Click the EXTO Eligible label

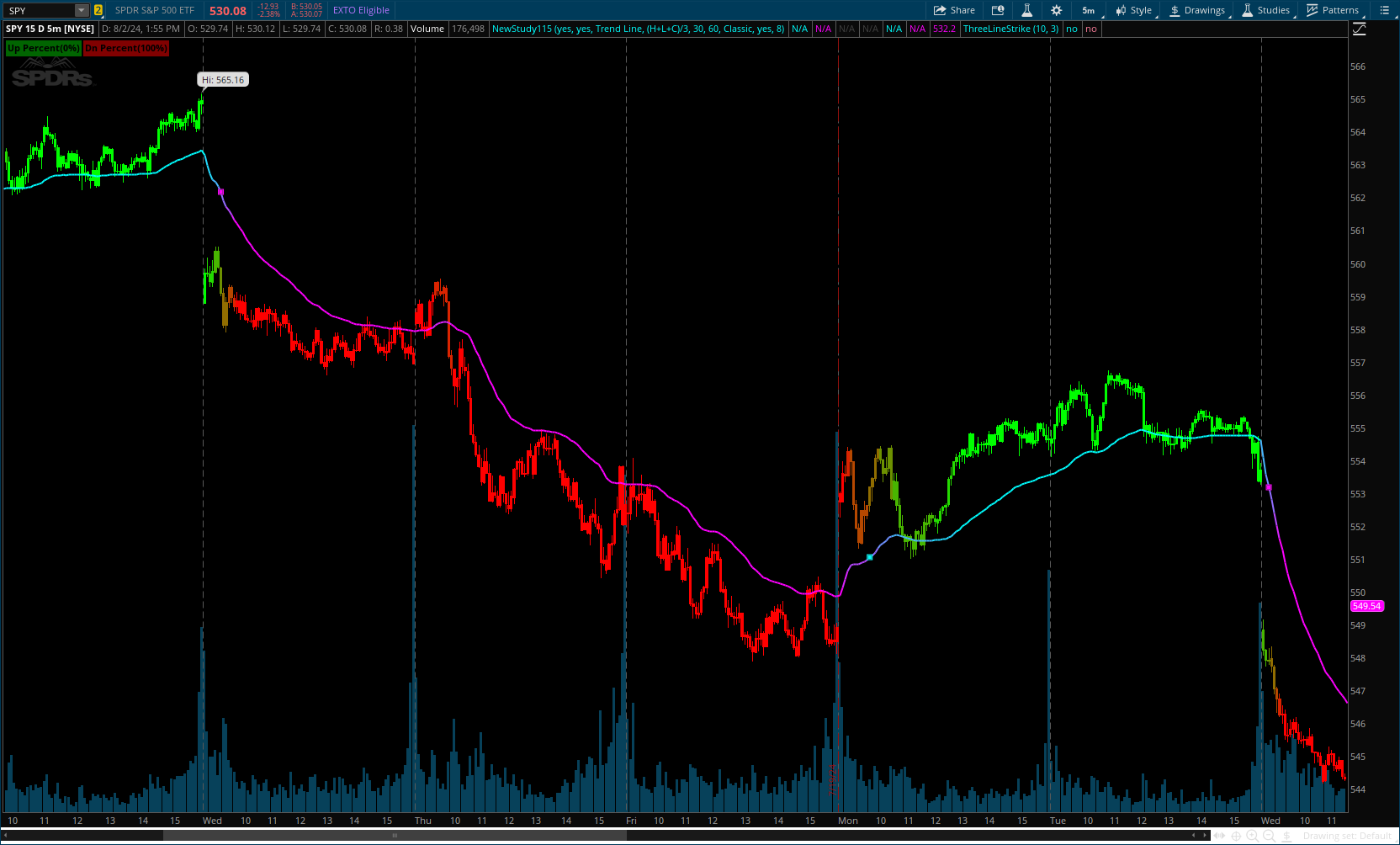(x=361, y=11)
